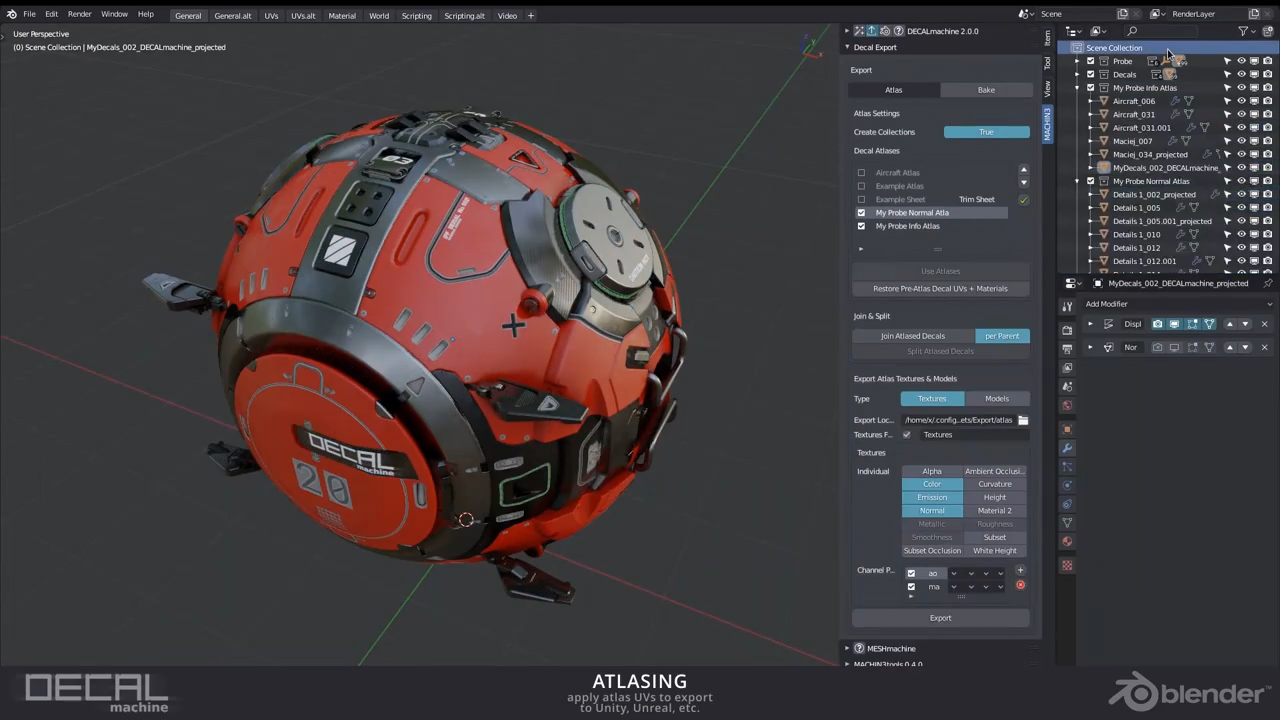Viewport: 1280px width, 720px height.
Task: Collapse My Probe Info Atlas collection
Action: (1078, 88)
